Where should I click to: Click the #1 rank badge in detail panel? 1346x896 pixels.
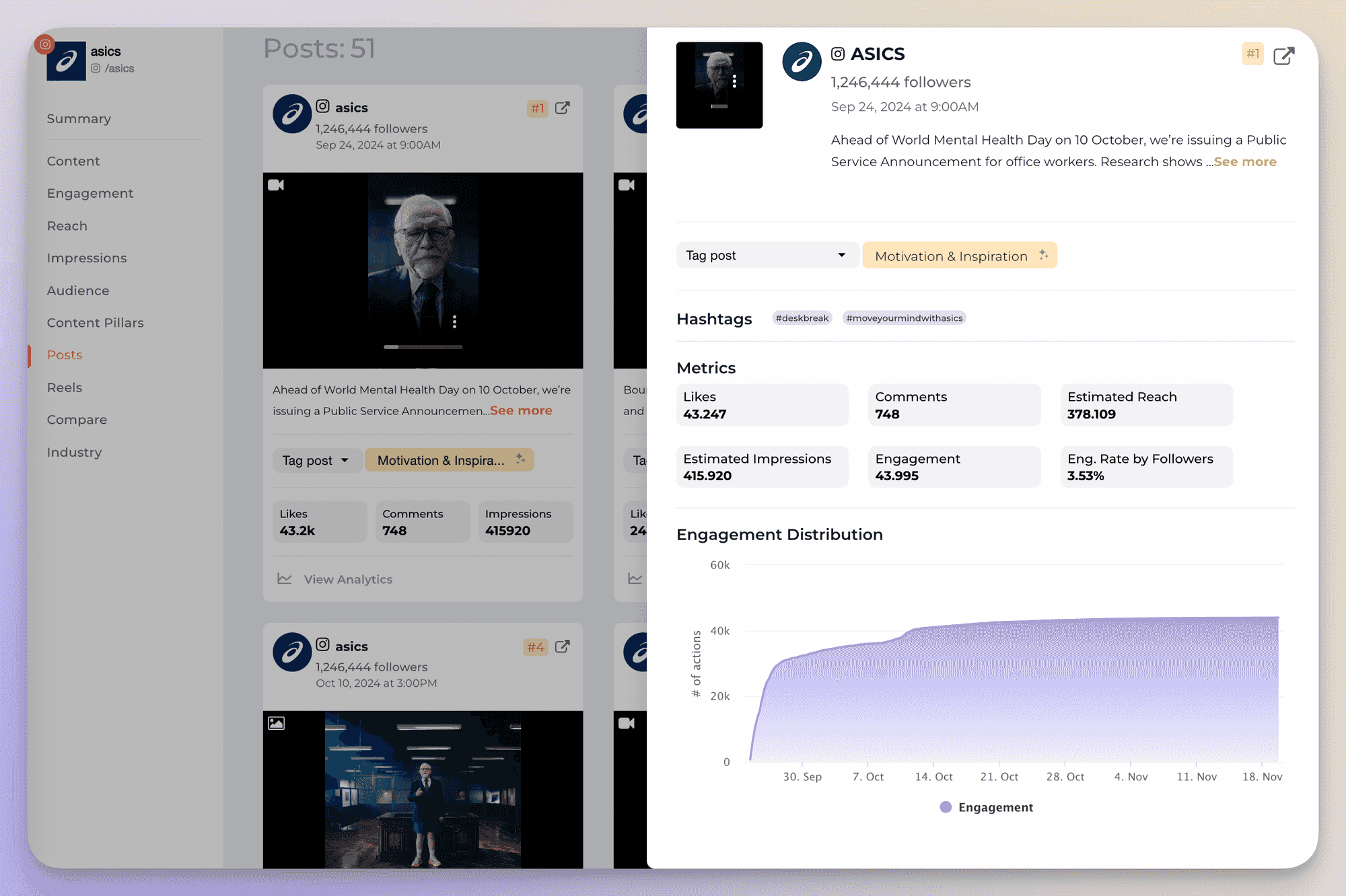(x=1252, y=54)
